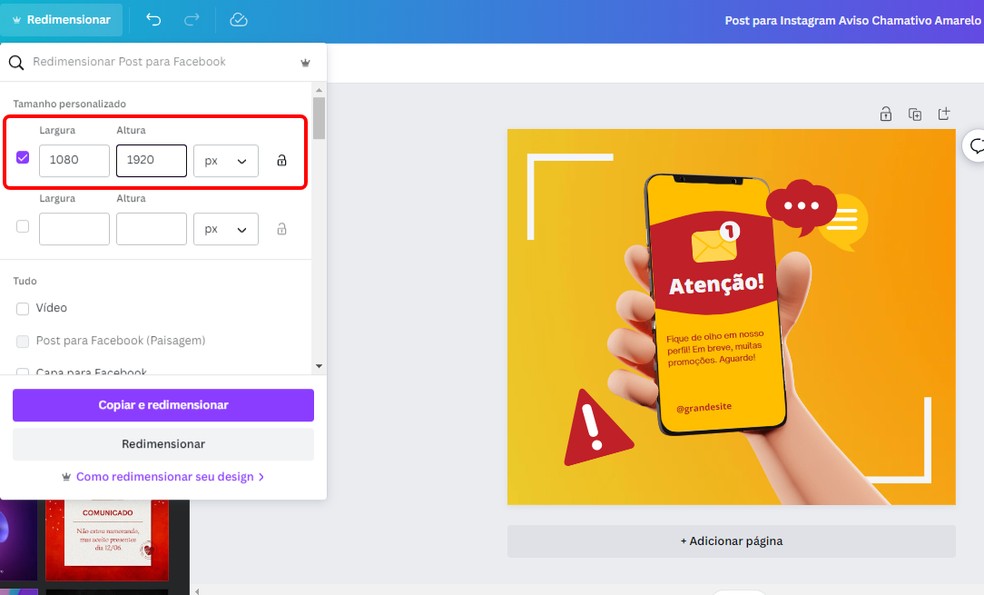The height and width of the screenshot is (595, 984).
Task: Check the Post para Facebook (Paisagem) option
Action: tap(21, 341)
